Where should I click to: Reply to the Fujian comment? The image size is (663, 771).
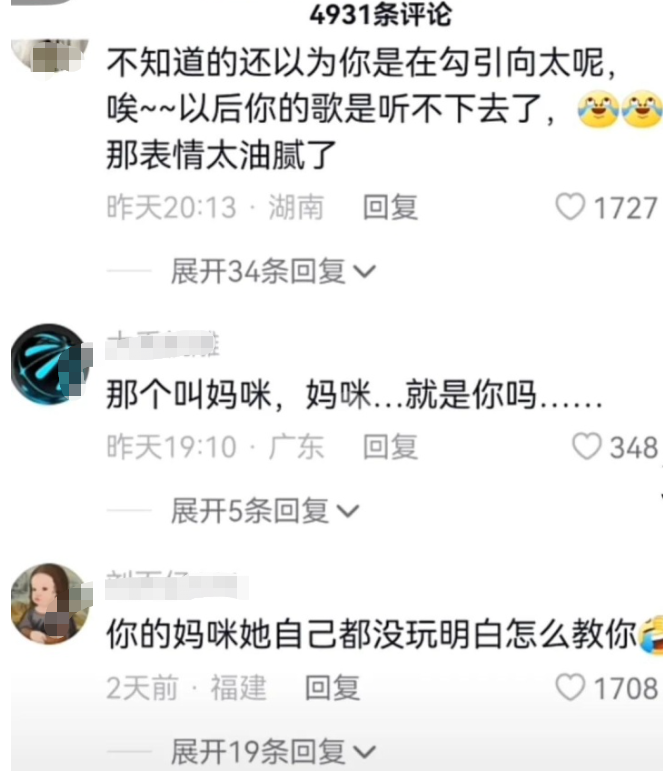[x=332, y=687]
